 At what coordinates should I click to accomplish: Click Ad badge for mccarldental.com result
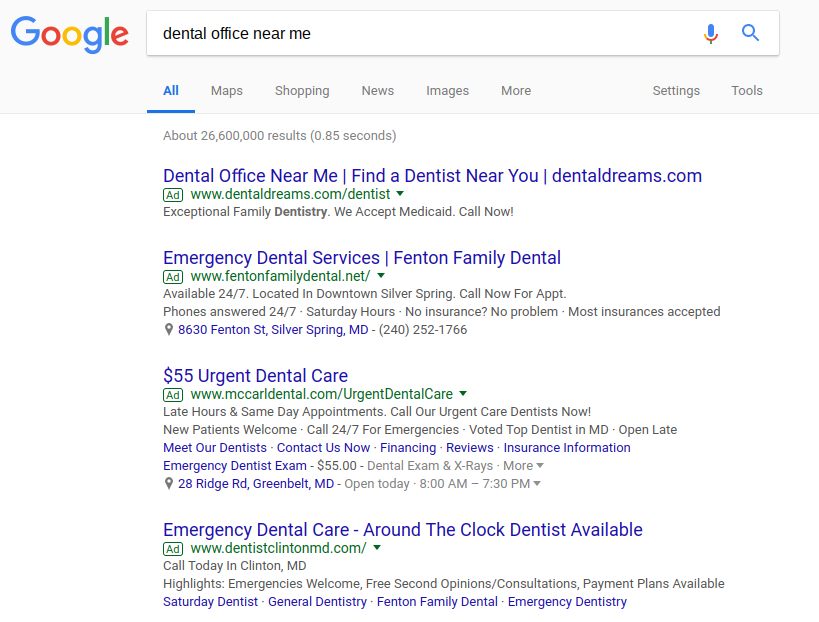coord(173,395)
